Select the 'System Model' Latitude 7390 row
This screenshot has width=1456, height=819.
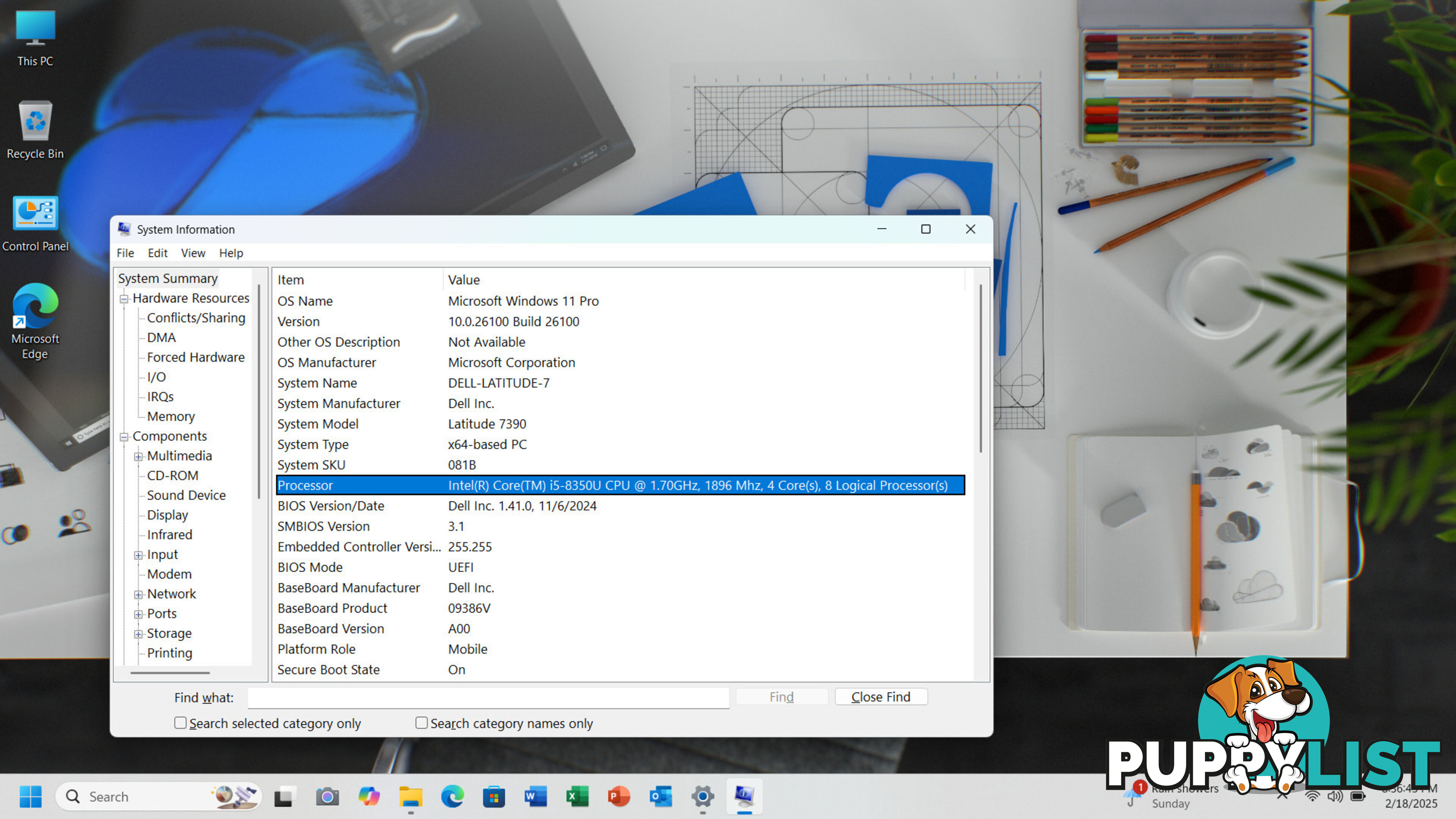click(620, 424)
